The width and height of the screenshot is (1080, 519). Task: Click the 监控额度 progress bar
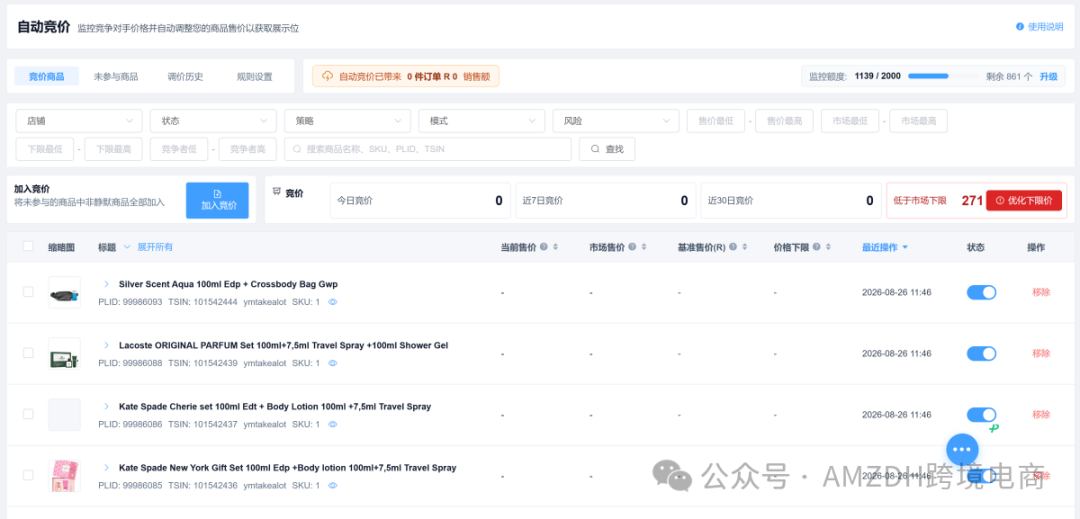(x=943, y=76)
